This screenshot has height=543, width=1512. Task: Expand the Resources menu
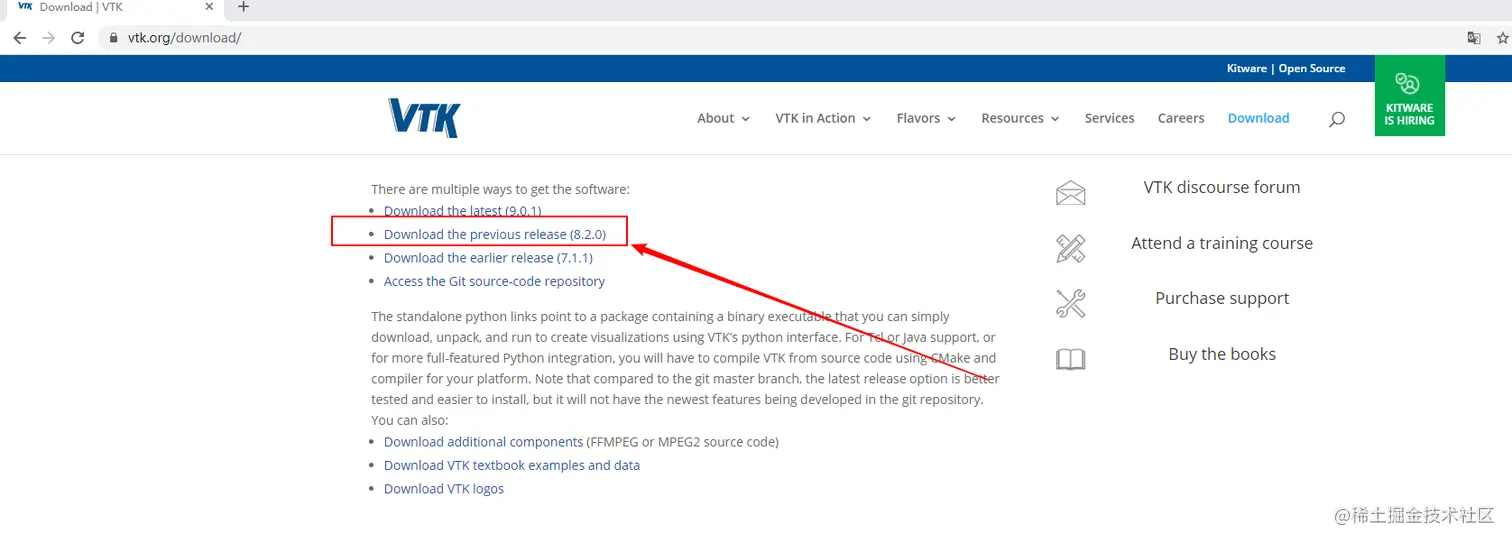pyautogui.click(x=1020, y=118)
